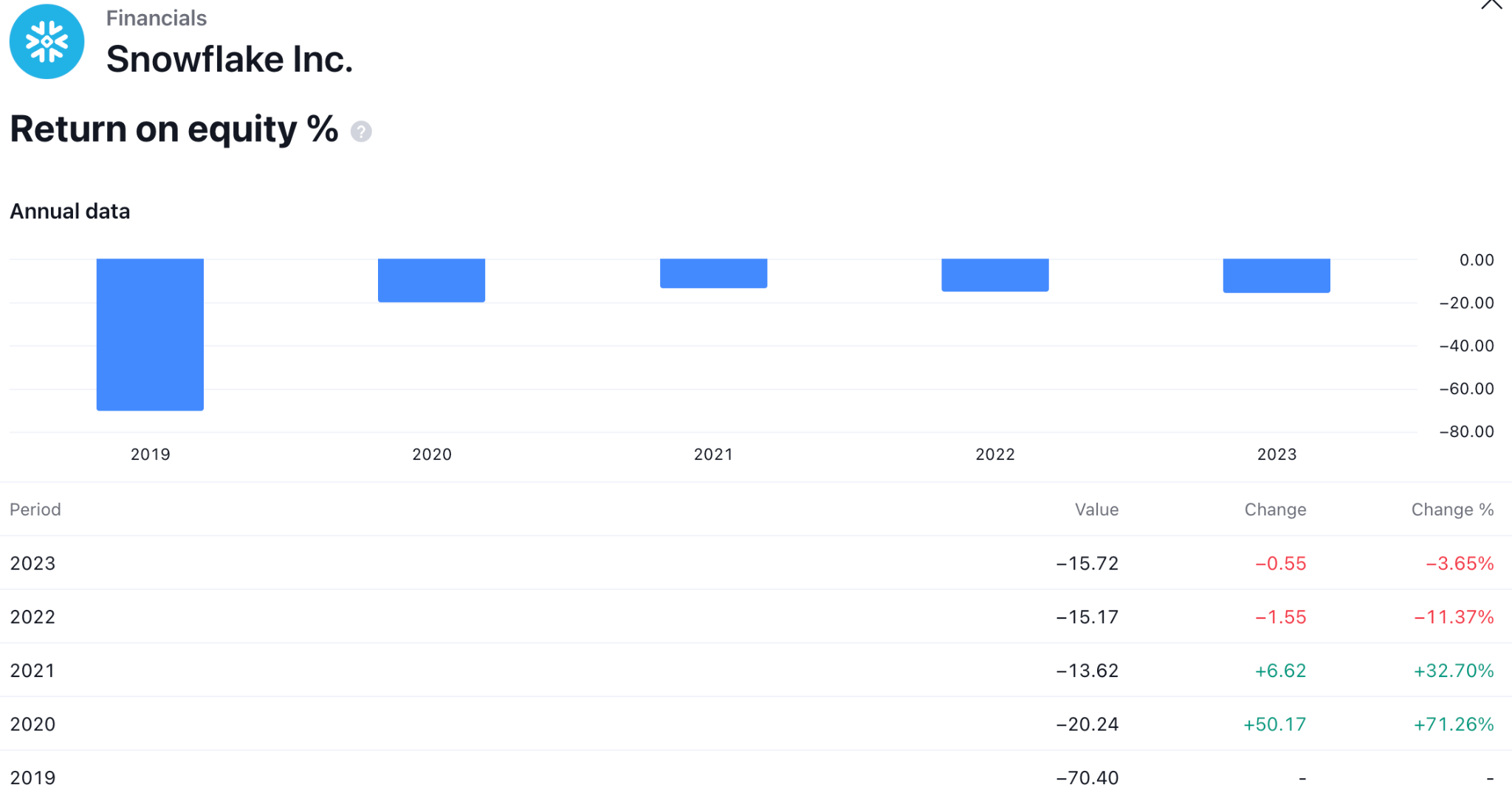Click the value −15.72 for 2023

pos(1087,563)
